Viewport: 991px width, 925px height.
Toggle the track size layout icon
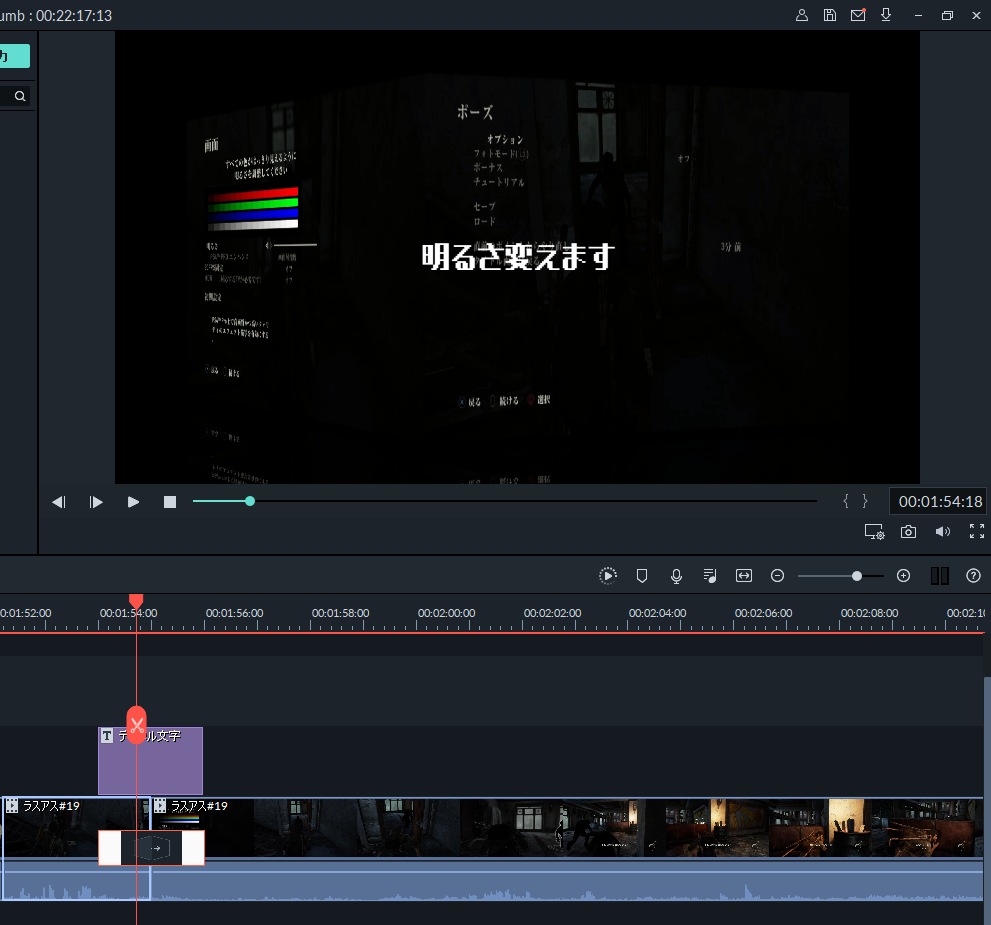(939, 576)
